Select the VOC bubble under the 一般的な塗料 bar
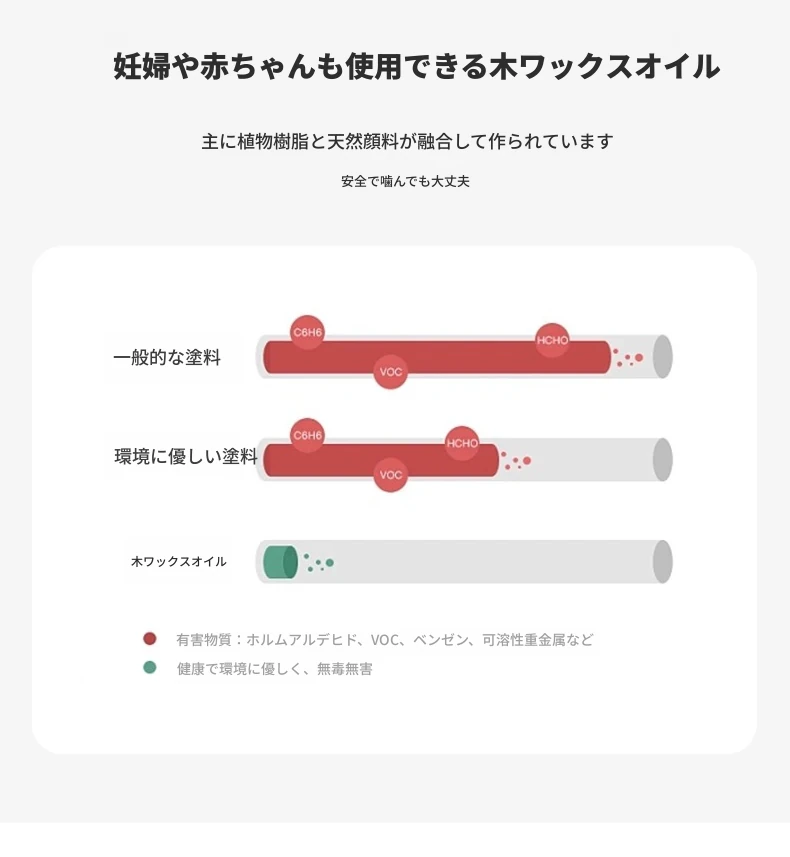790x857 pixels. coord(391,373)
